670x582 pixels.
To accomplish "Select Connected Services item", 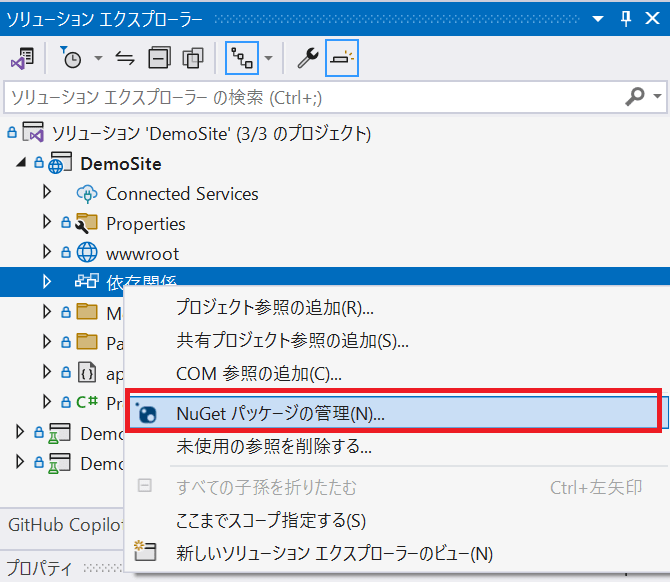I will 182,194.
